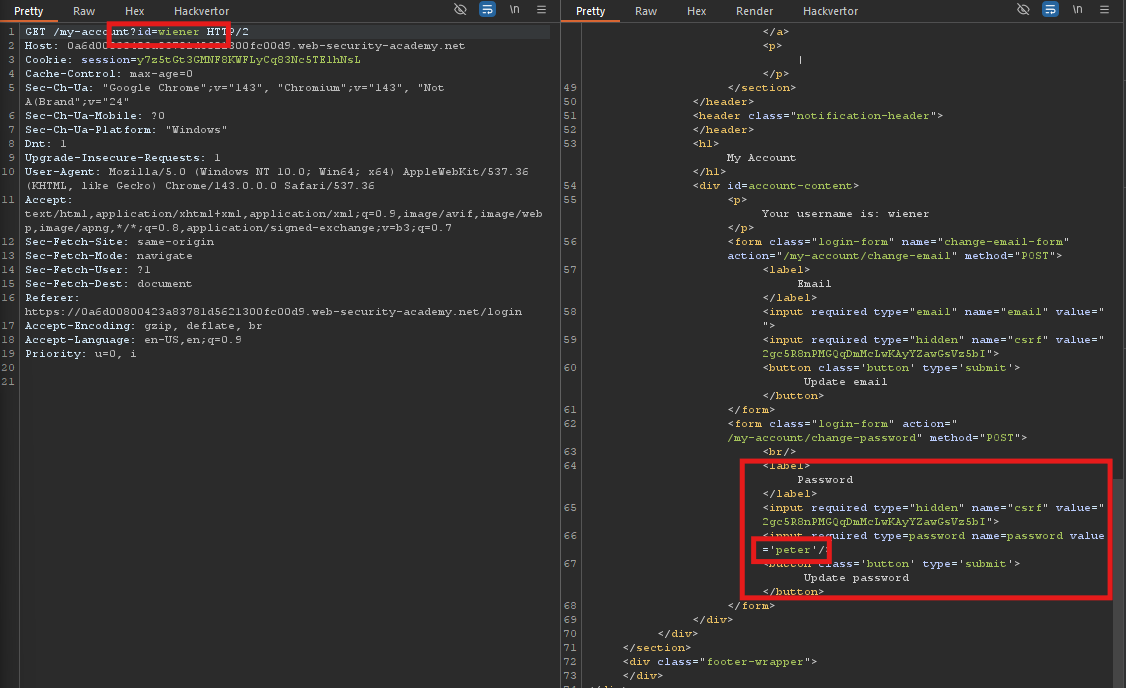Image resolution: width=1126 pixels, height=688 pixels.
Task: Toggle hidden-characters eye icon in response pane
Action: tap(1023, 9)
